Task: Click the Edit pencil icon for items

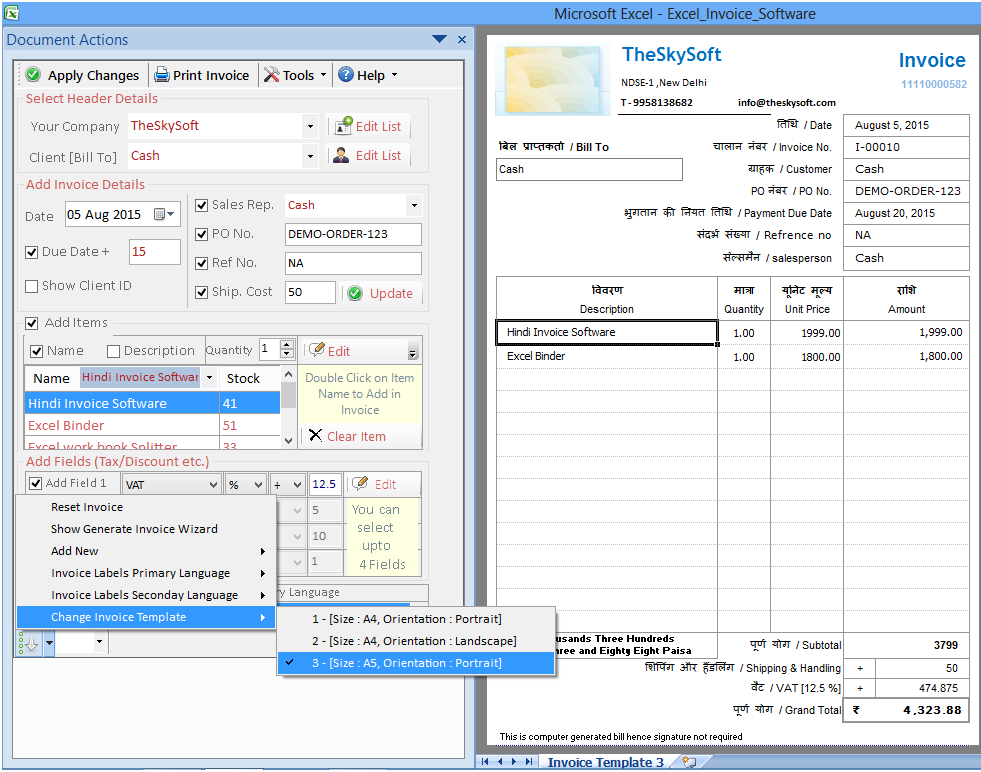Action: click(317, 350)
